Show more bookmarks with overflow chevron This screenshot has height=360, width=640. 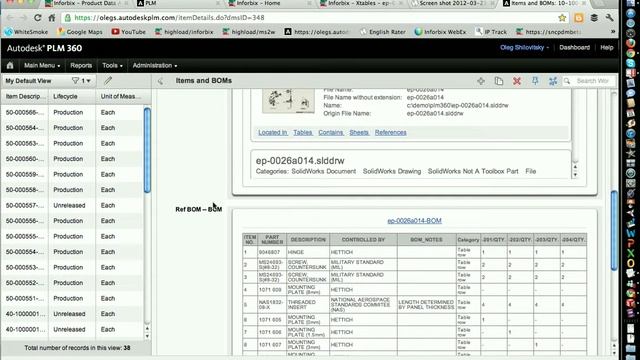coord(613,31)
